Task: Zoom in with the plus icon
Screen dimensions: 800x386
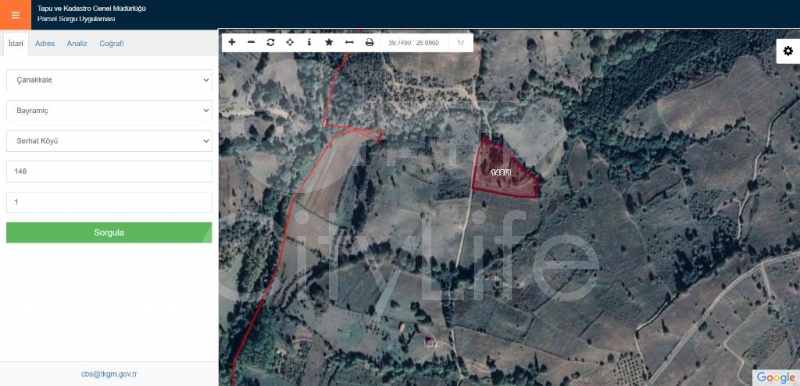Action: 232,42
